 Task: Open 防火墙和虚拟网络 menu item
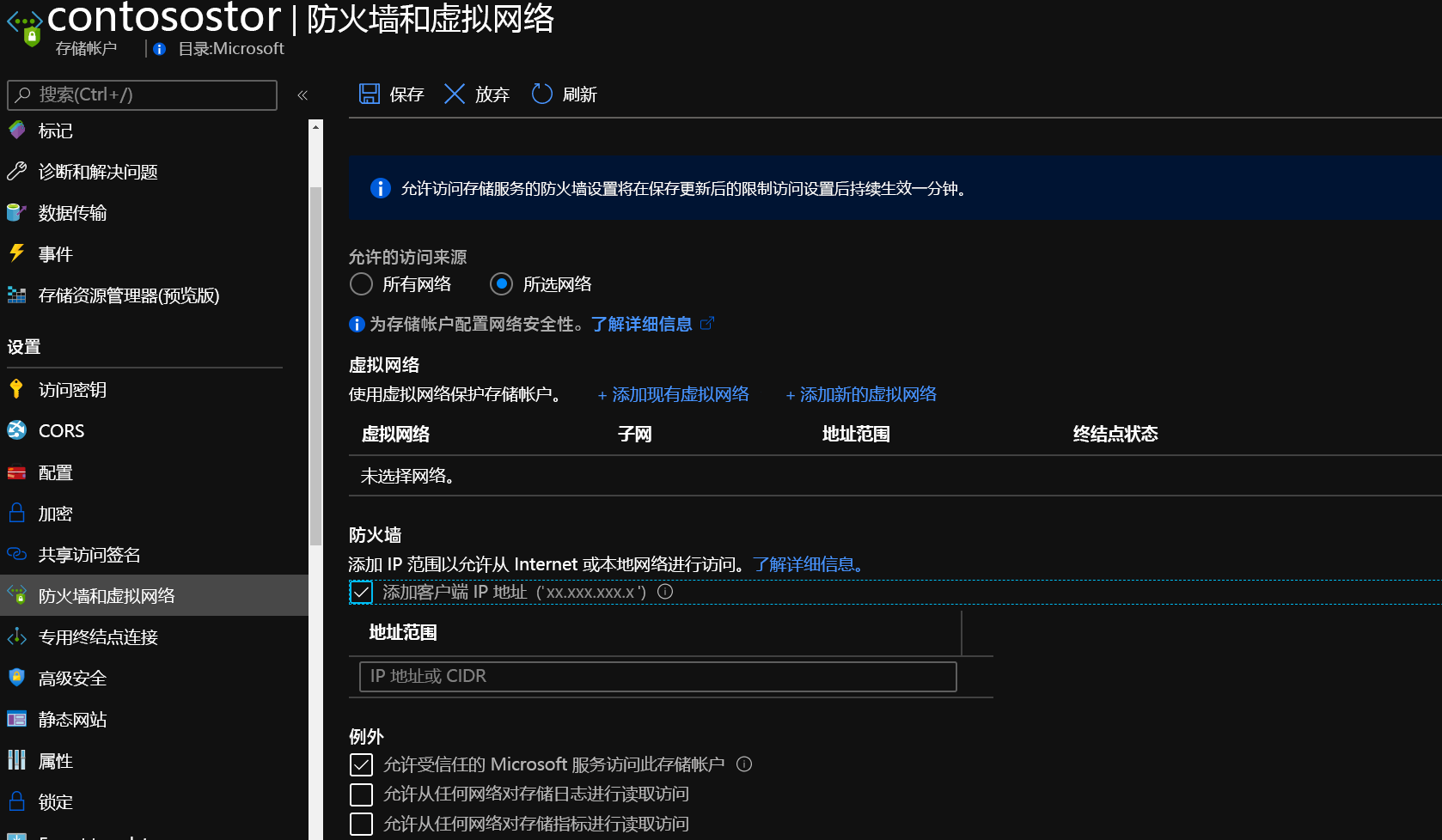coord(155,595)
